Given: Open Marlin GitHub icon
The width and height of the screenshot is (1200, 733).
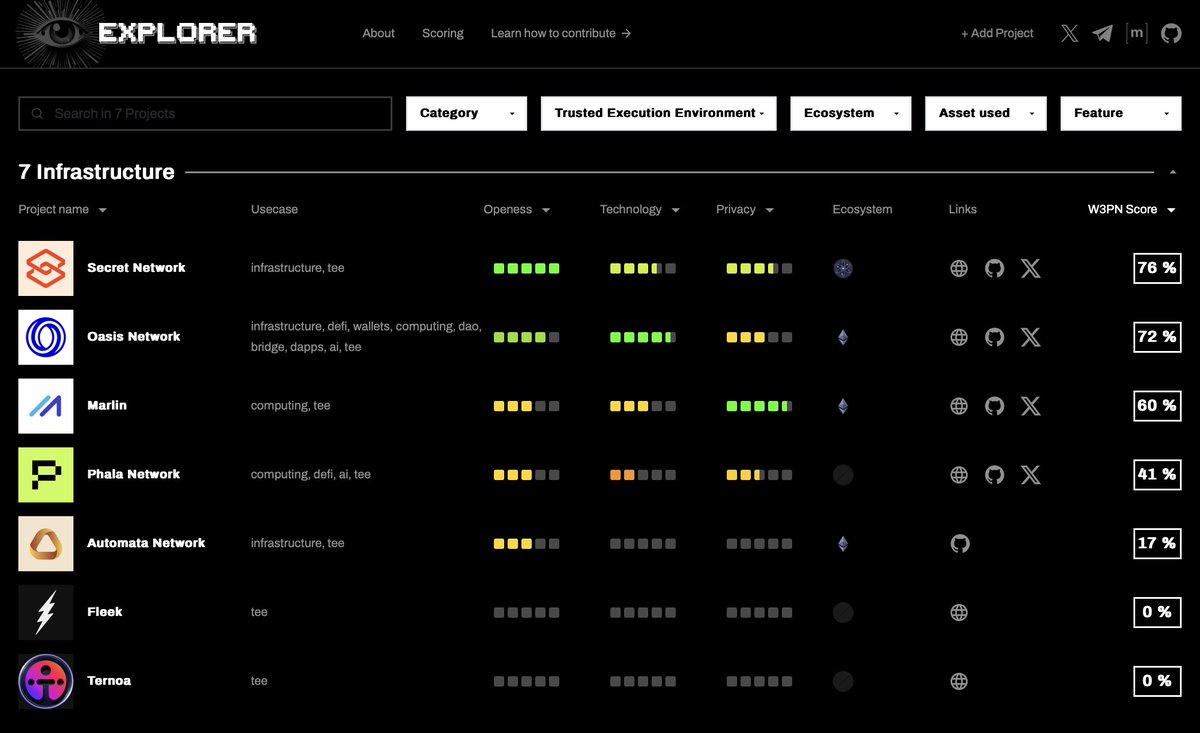Looking at the screenshot, I should [x=994, y=406].
